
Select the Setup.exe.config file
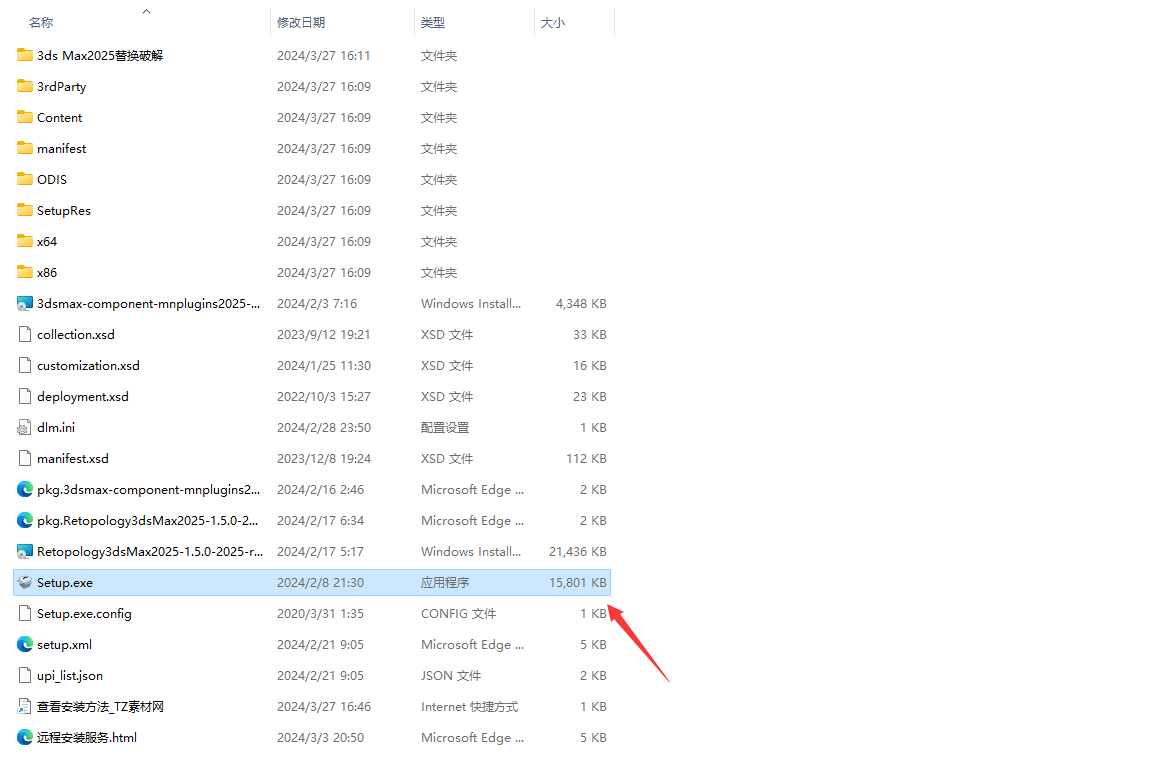coord(84,613)
